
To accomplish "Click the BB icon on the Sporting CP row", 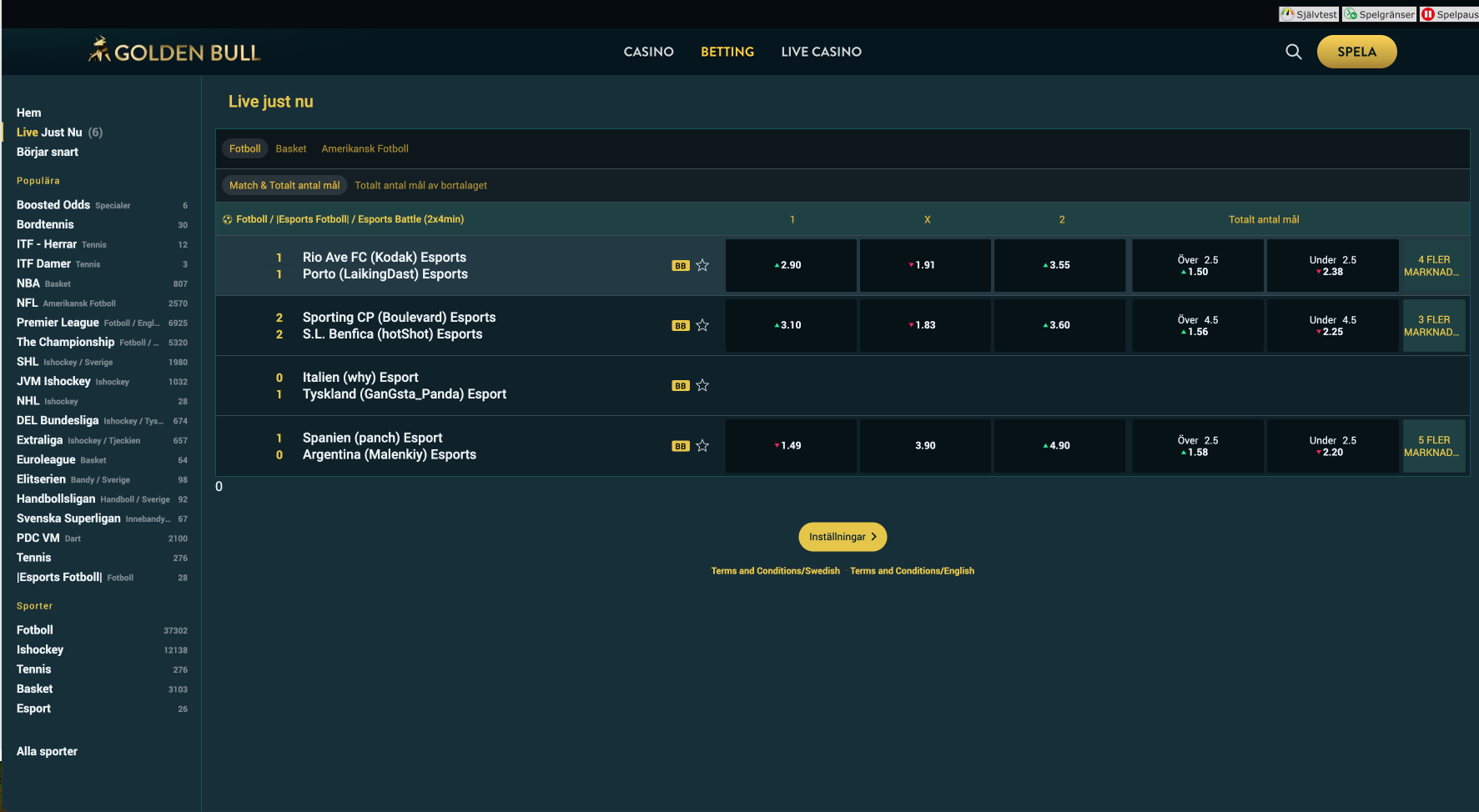I will click(680, 325).
